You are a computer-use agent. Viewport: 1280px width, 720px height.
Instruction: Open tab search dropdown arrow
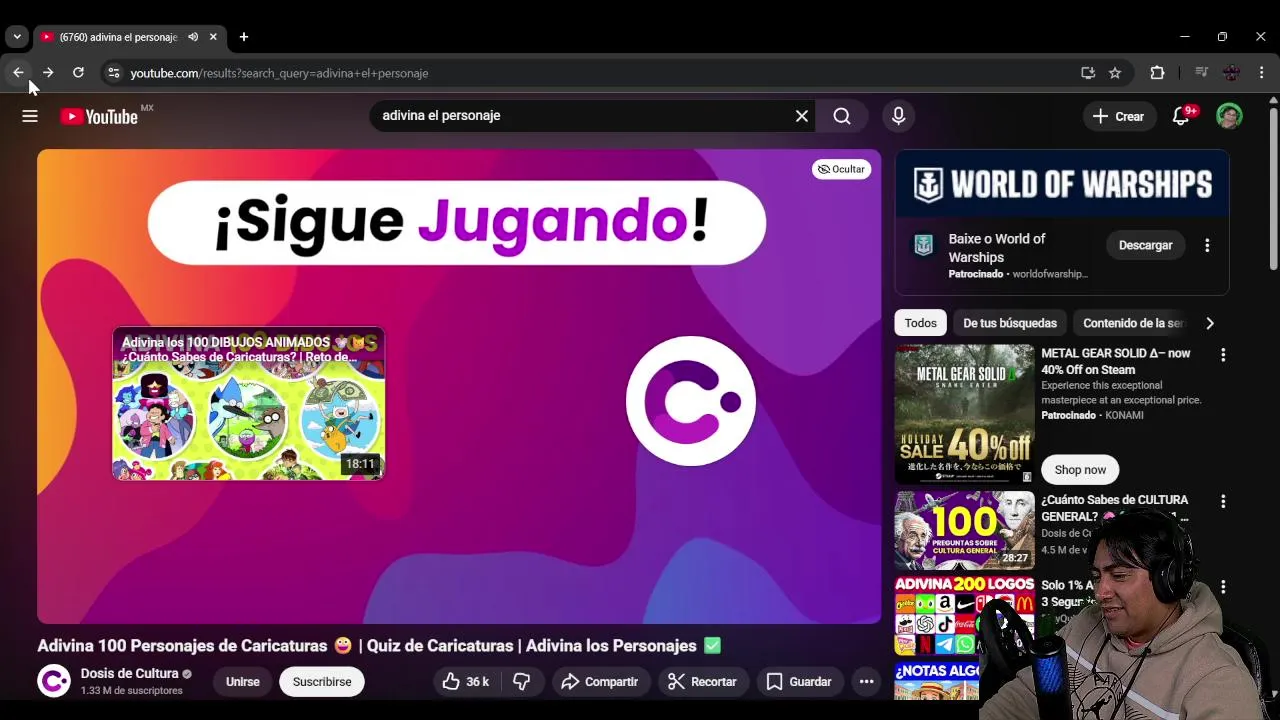tap(17, 37)
